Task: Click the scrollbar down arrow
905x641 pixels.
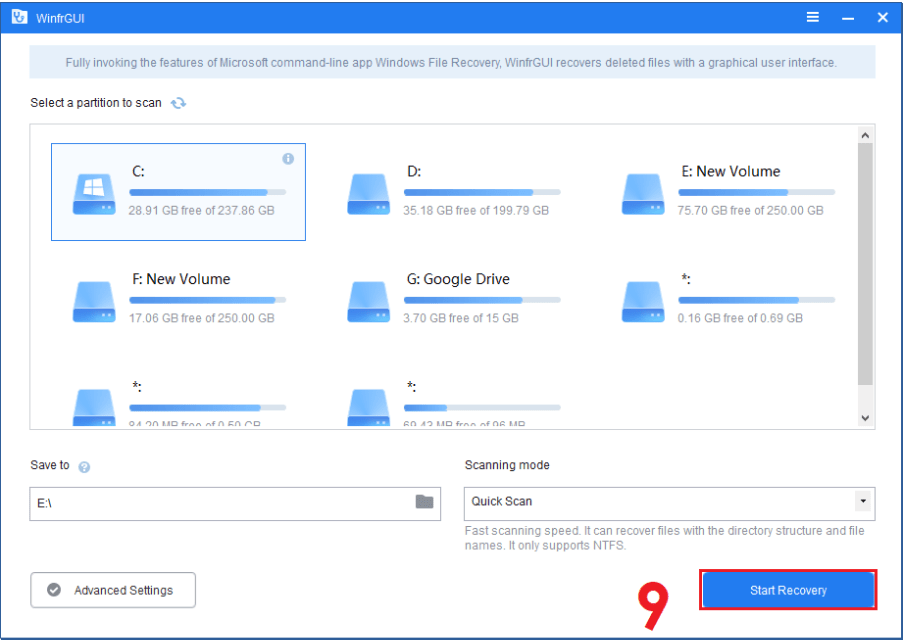Action: click(x=866, y=417)
